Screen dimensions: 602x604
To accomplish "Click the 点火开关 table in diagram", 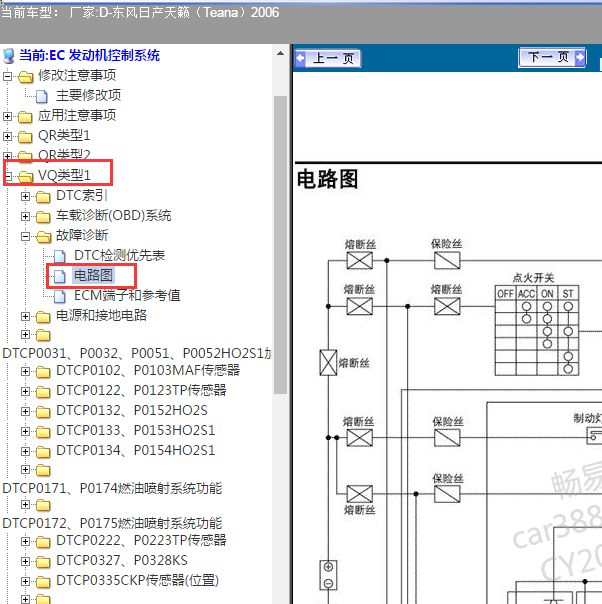I will pos(537,331).
